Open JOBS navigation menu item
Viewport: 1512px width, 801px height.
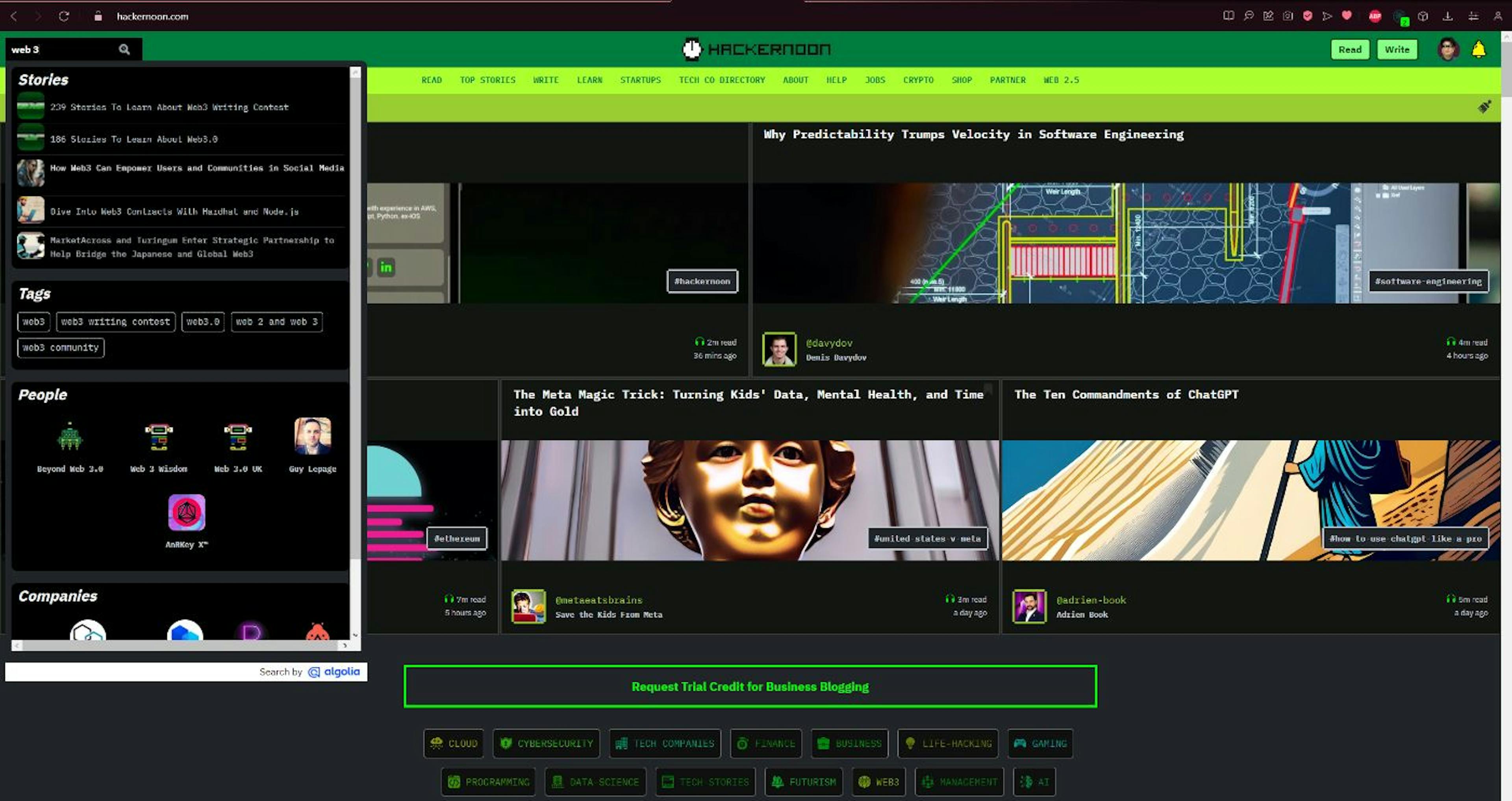point(875,80)
